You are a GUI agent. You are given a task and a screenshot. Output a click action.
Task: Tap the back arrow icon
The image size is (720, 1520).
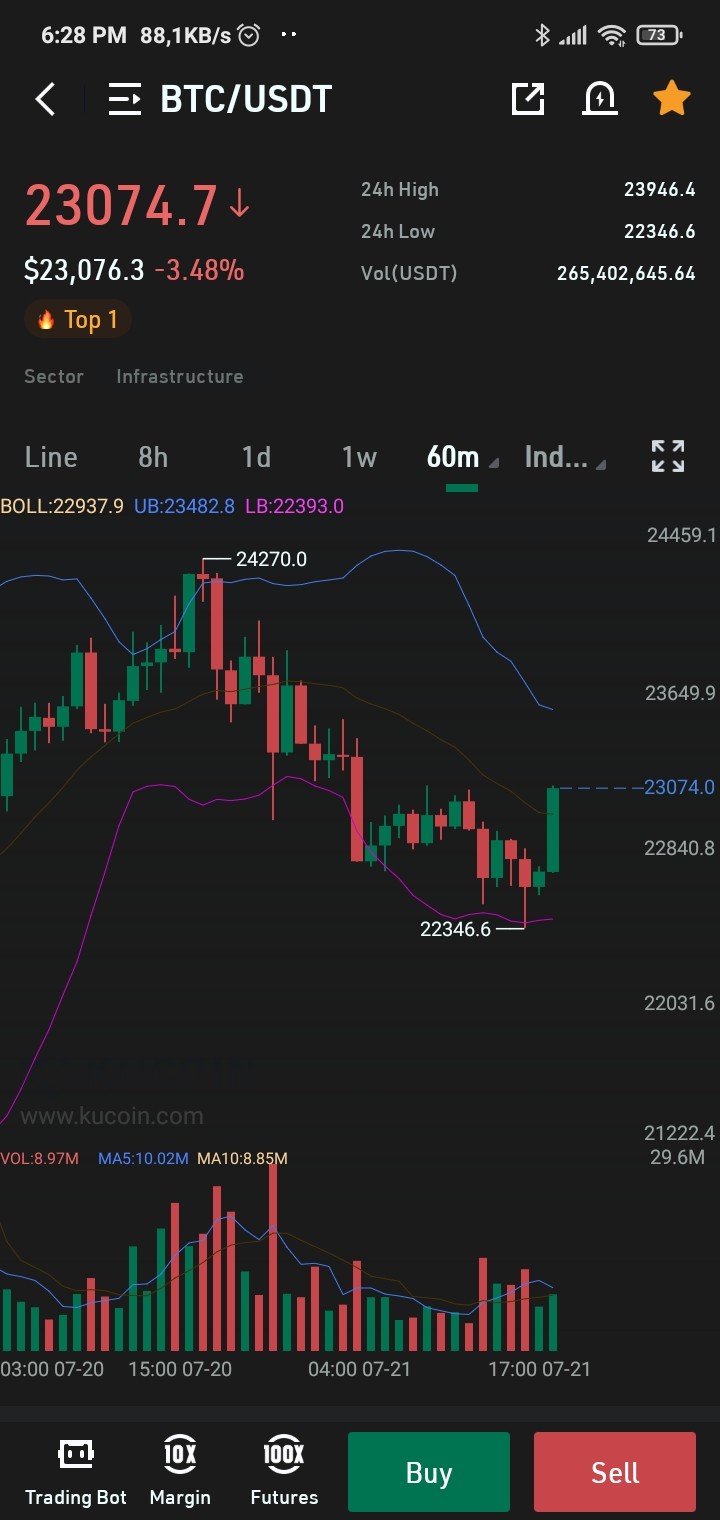tap(45, 99)
